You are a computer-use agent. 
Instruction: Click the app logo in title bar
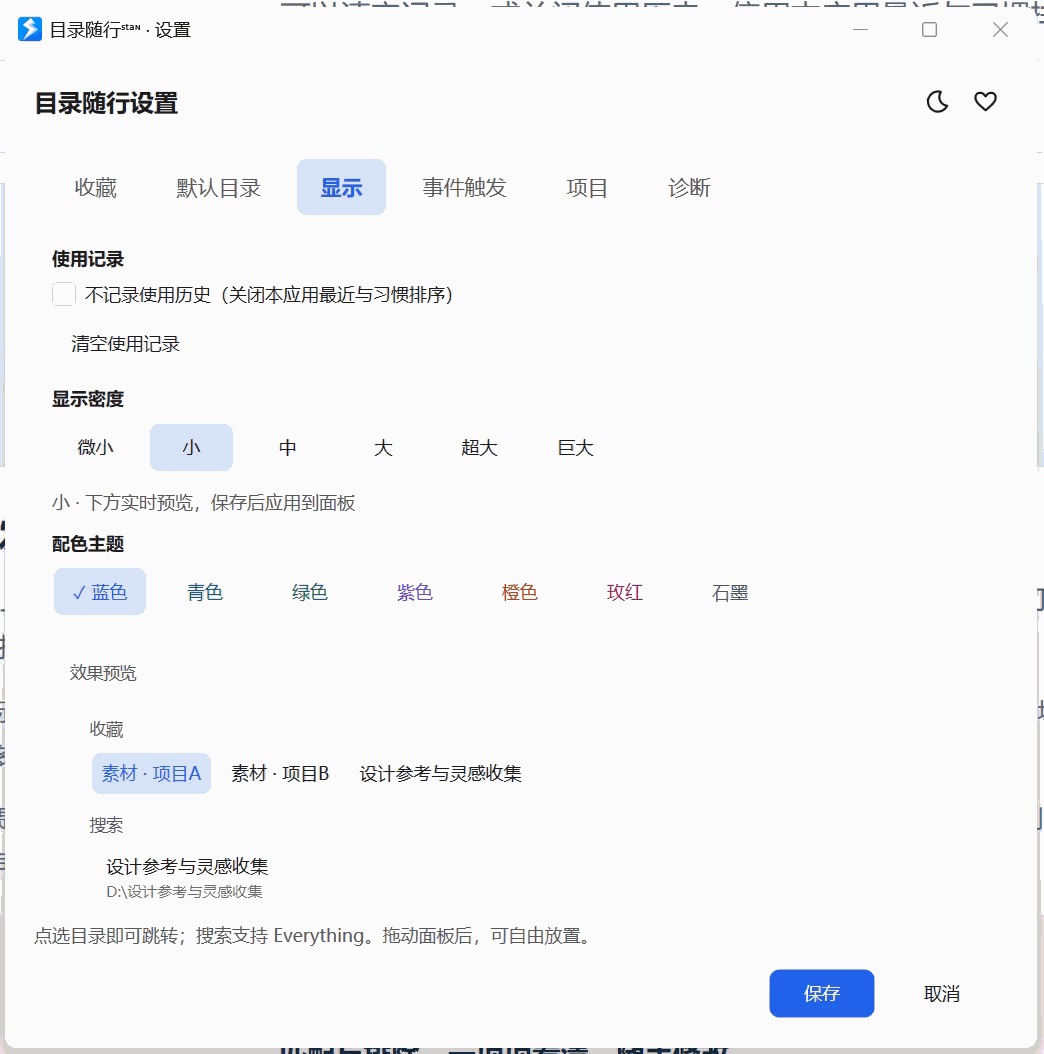(29, 29)
